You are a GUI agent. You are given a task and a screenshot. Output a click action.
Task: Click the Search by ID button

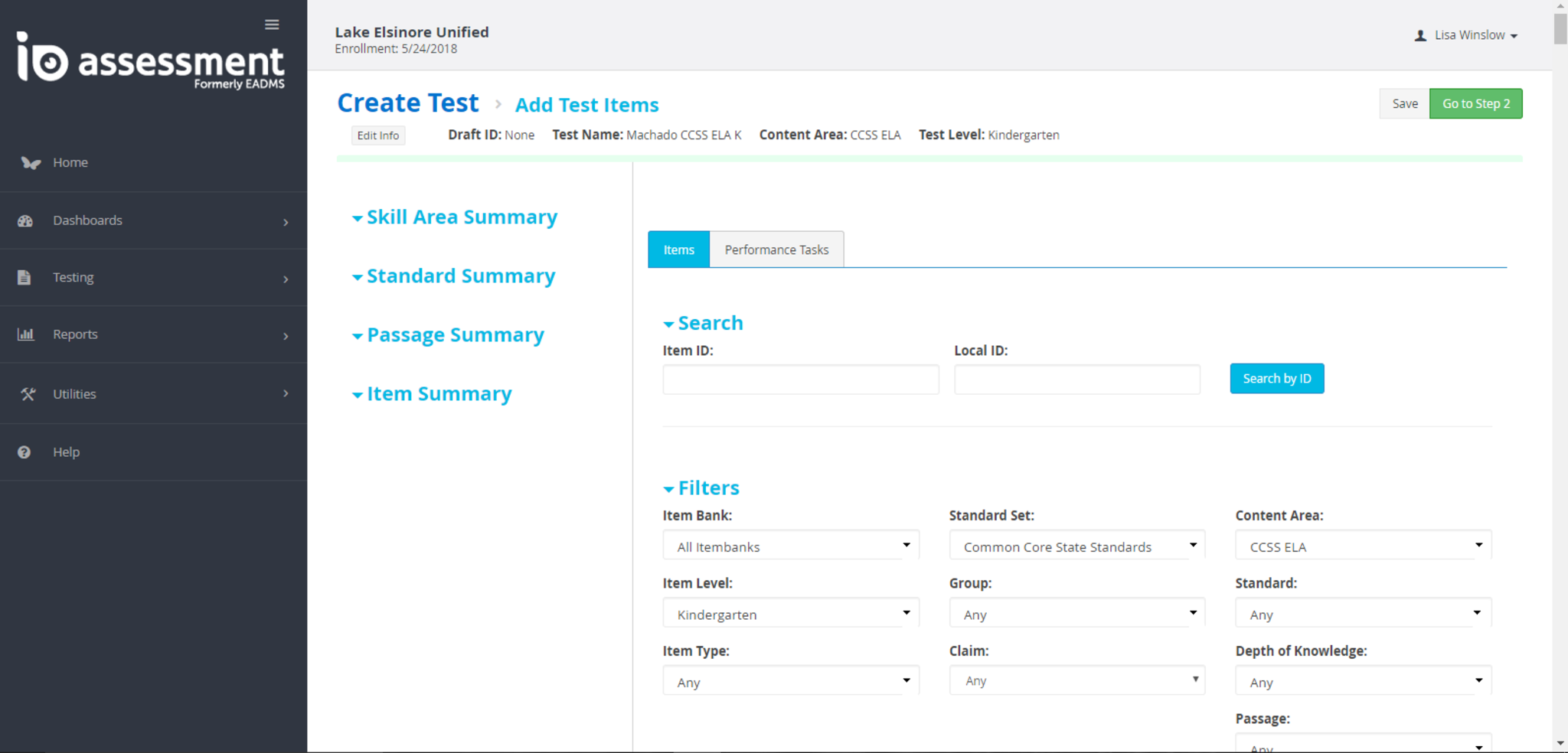pos(1276,379)
